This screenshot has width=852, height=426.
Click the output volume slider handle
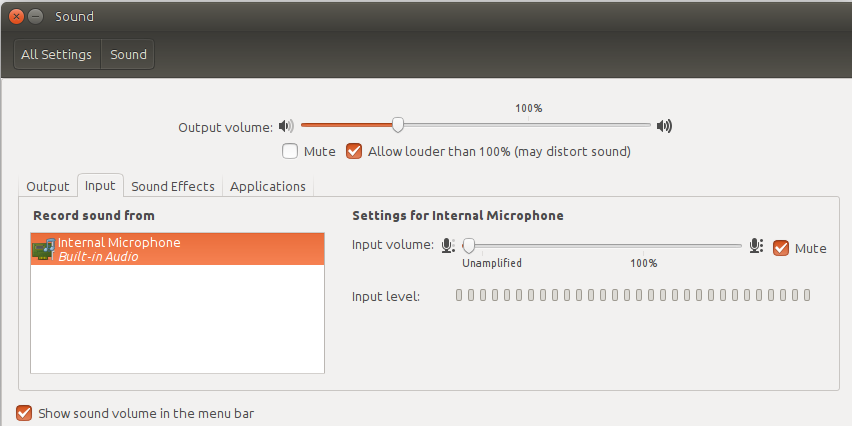398,125
